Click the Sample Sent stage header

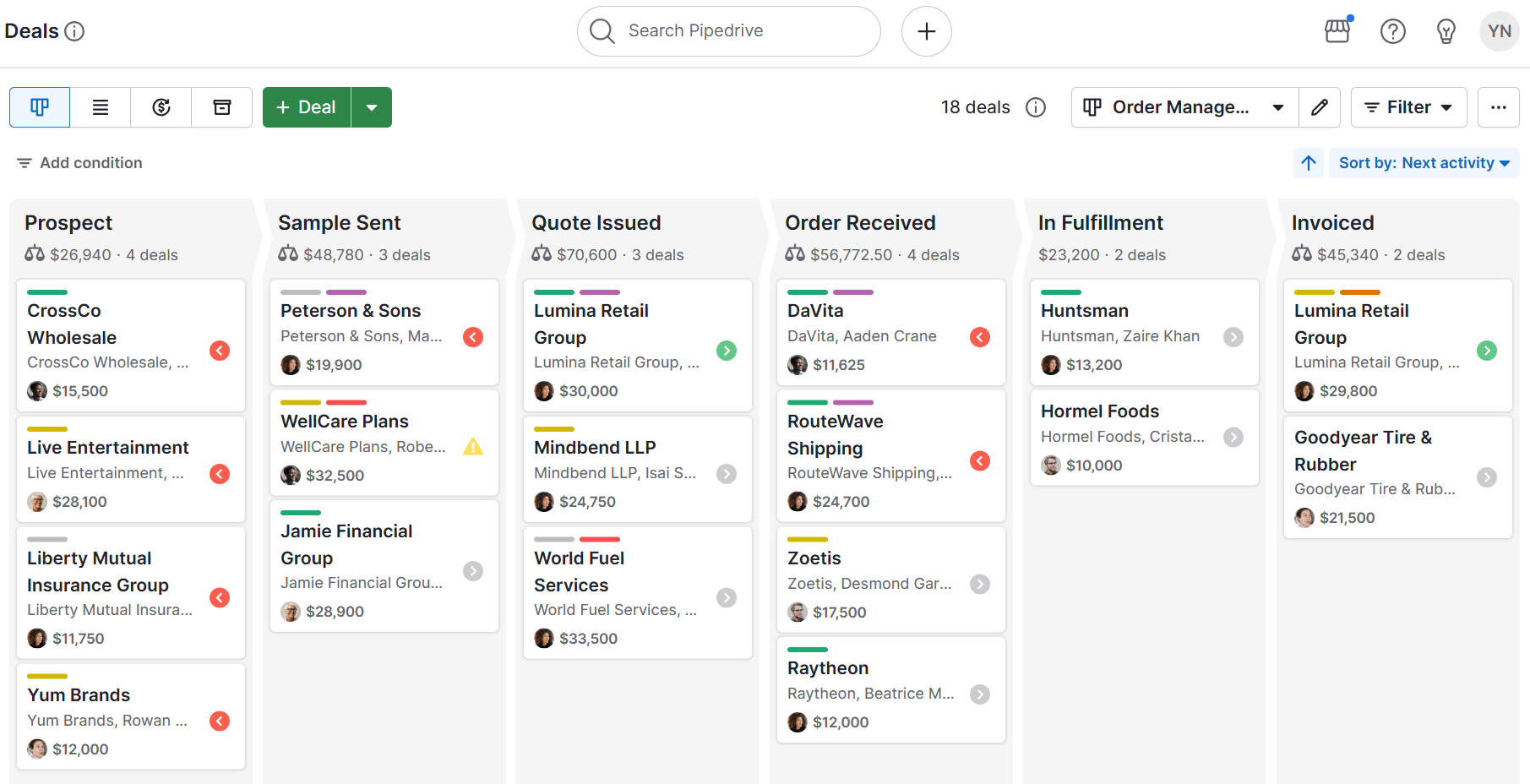(339, 223)
